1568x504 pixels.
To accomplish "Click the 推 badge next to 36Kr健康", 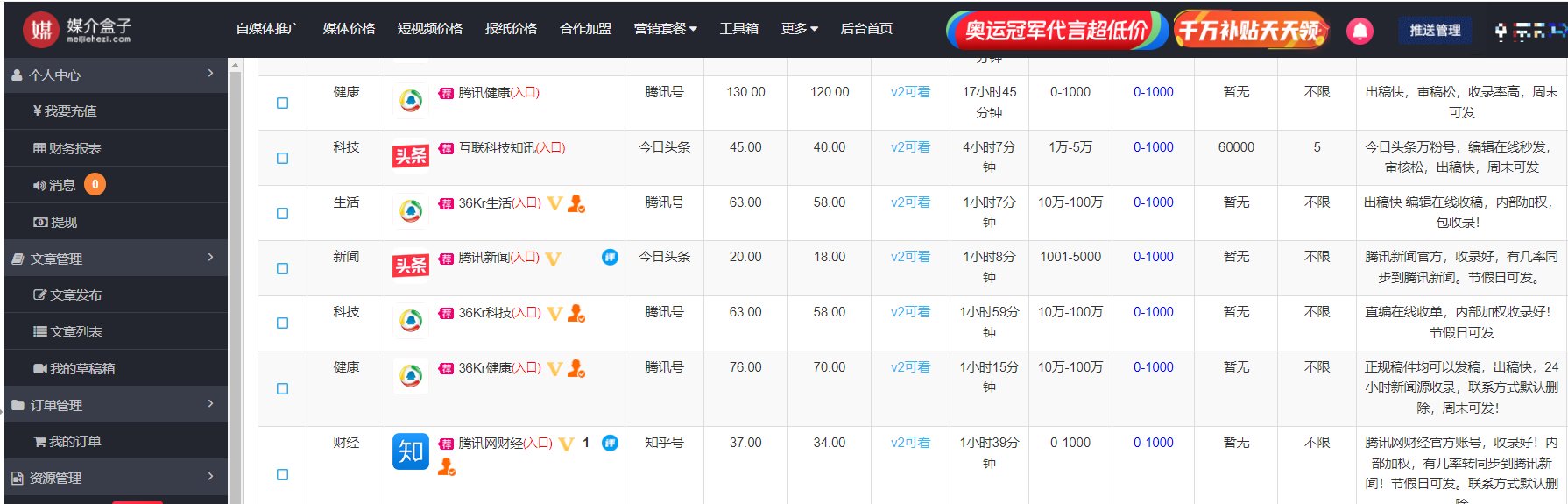I will tap(446, 368).
